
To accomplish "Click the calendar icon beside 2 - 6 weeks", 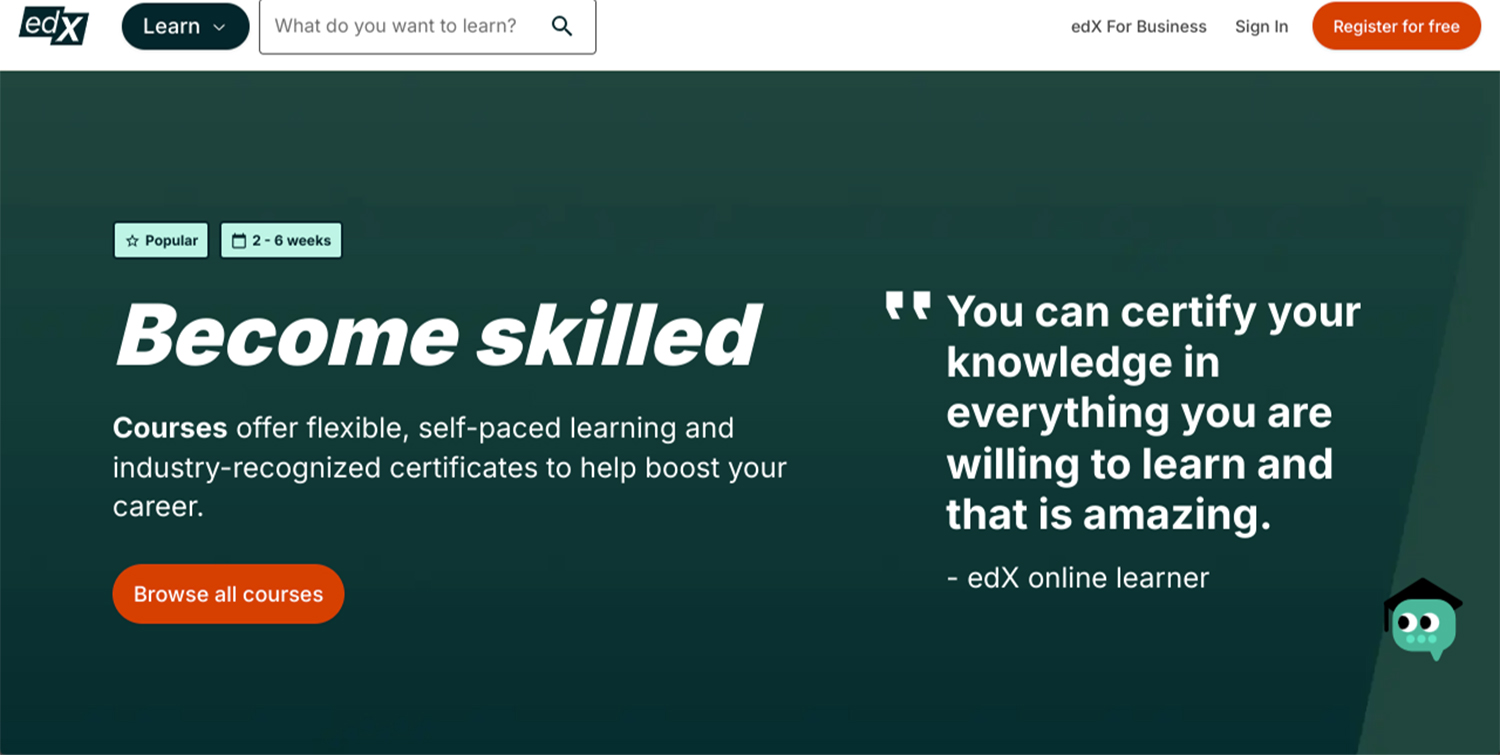I will 238,241.
